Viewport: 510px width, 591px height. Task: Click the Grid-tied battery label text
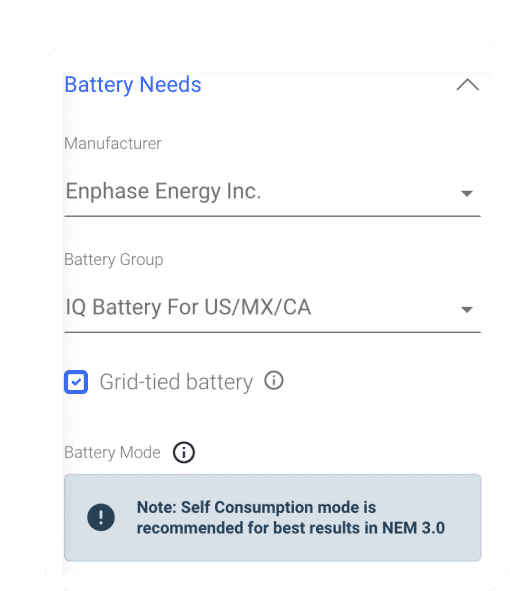point(176,382)
